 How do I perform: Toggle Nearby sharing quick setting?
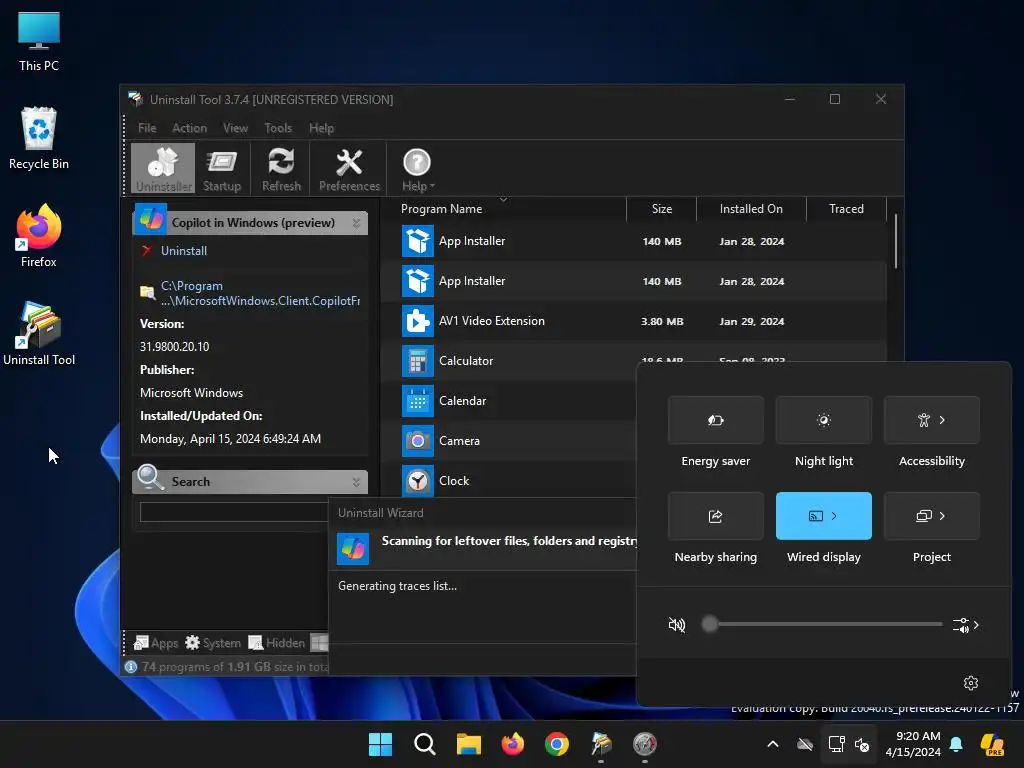click(716, 516)
